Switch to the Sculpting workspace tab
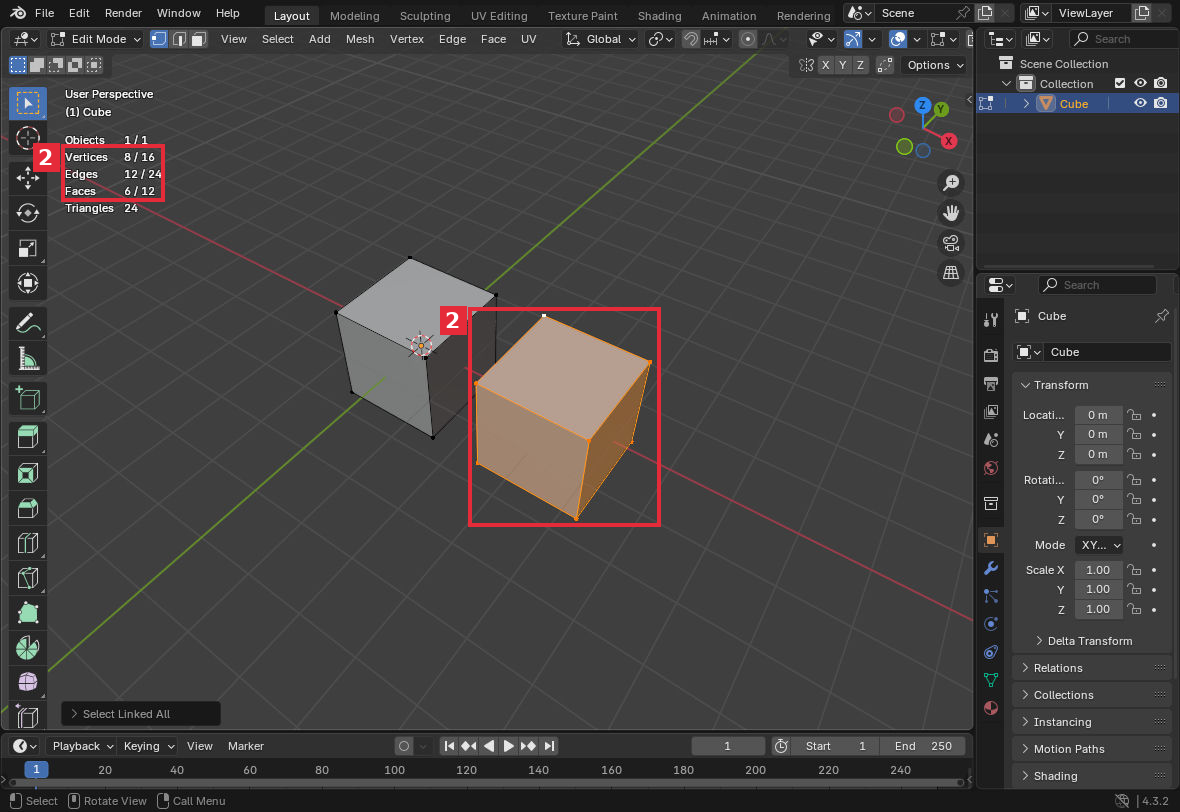This screenshot has width=1180, height=812. (x=424, y=16)
